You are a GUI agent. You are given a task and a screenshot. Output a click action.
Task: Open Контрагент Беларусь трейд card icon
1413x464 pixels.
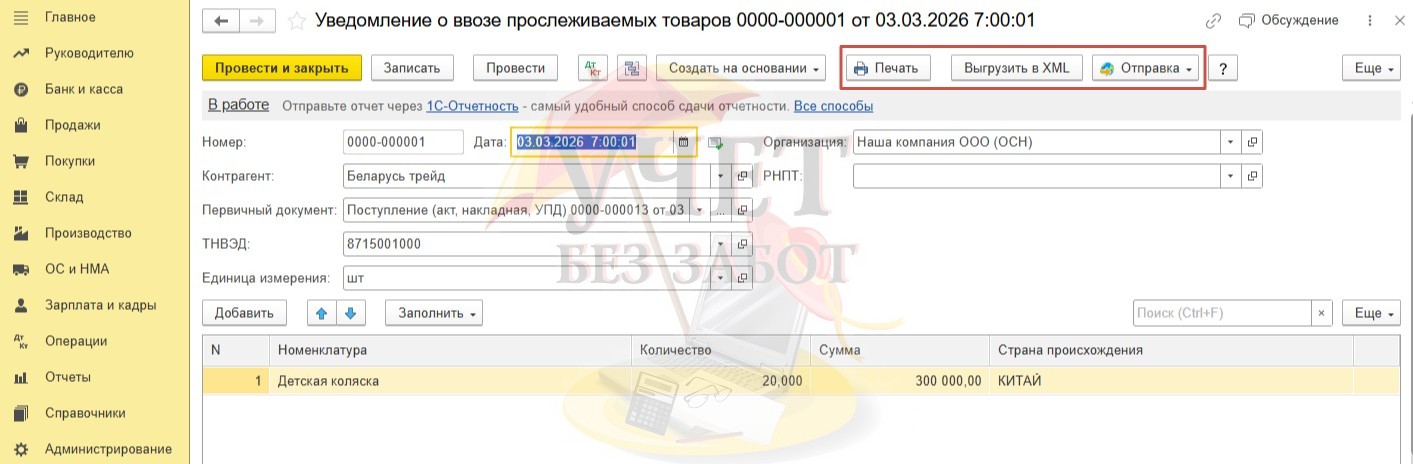[x=742, y=176]
